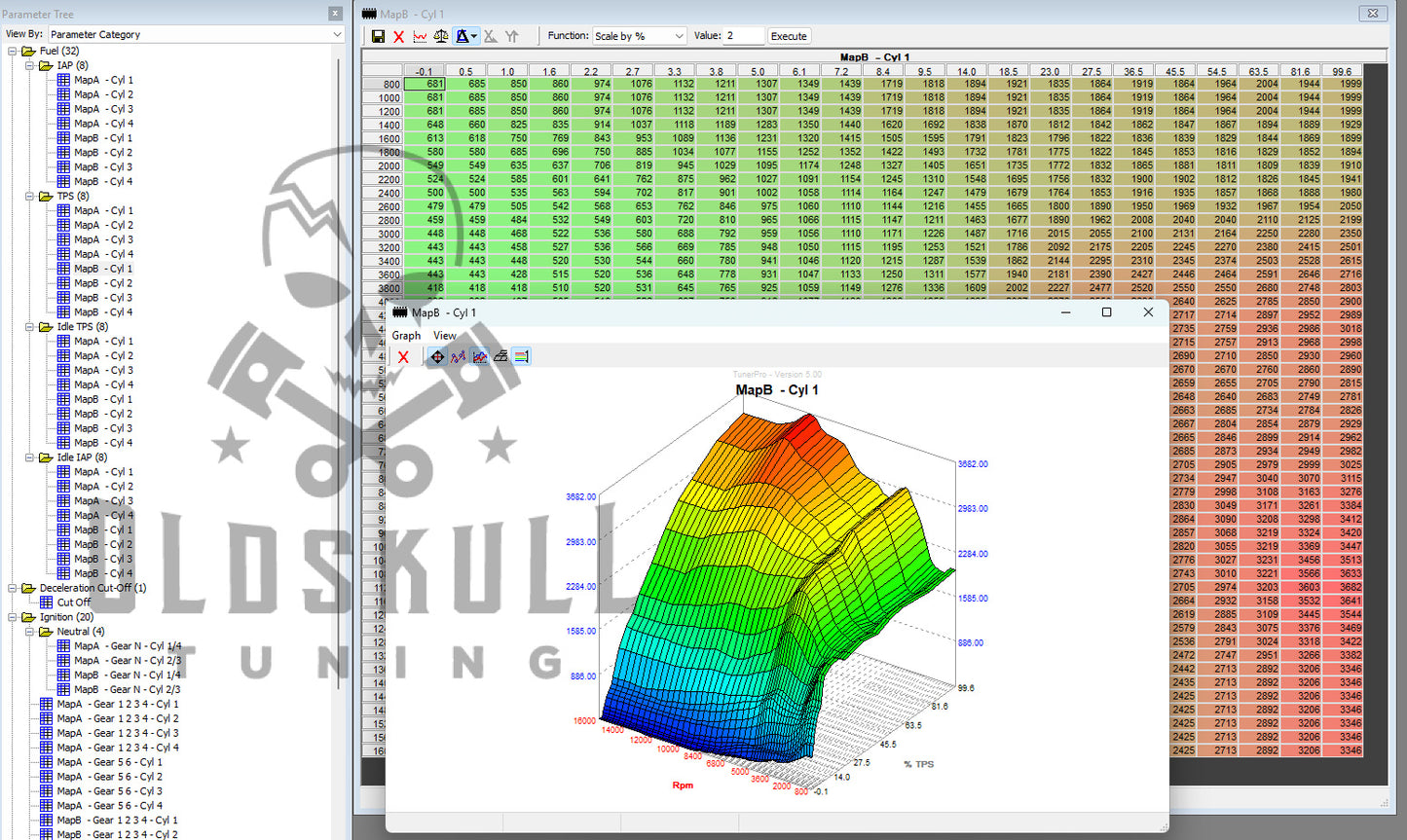Close the Parameter Tree panel
Viewport: 1407px width, 840px height.
tap(335, 14)
